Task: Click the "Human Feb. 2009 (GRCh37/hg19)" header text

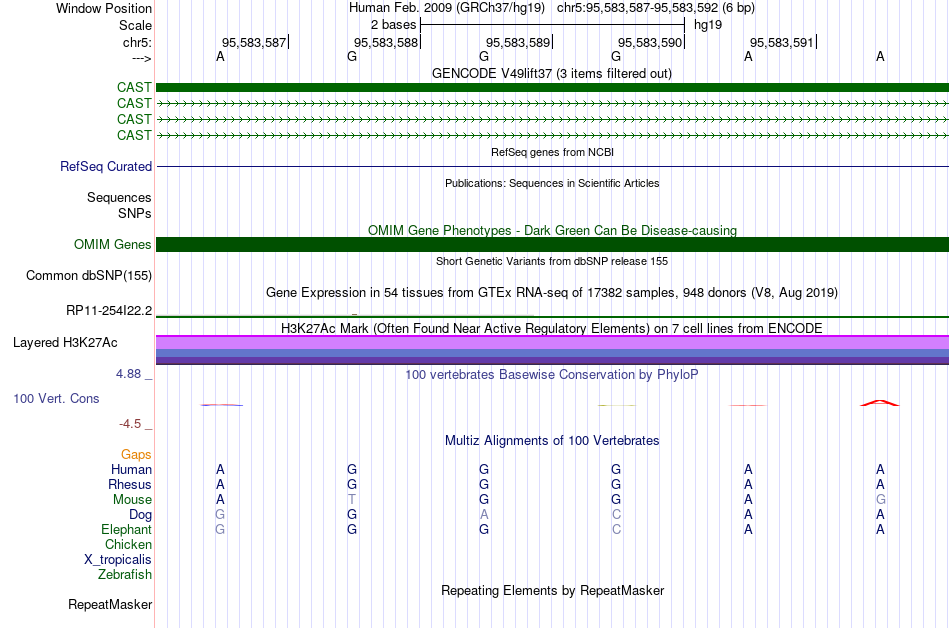Action: pyautogui.click(x=447, y=8)
